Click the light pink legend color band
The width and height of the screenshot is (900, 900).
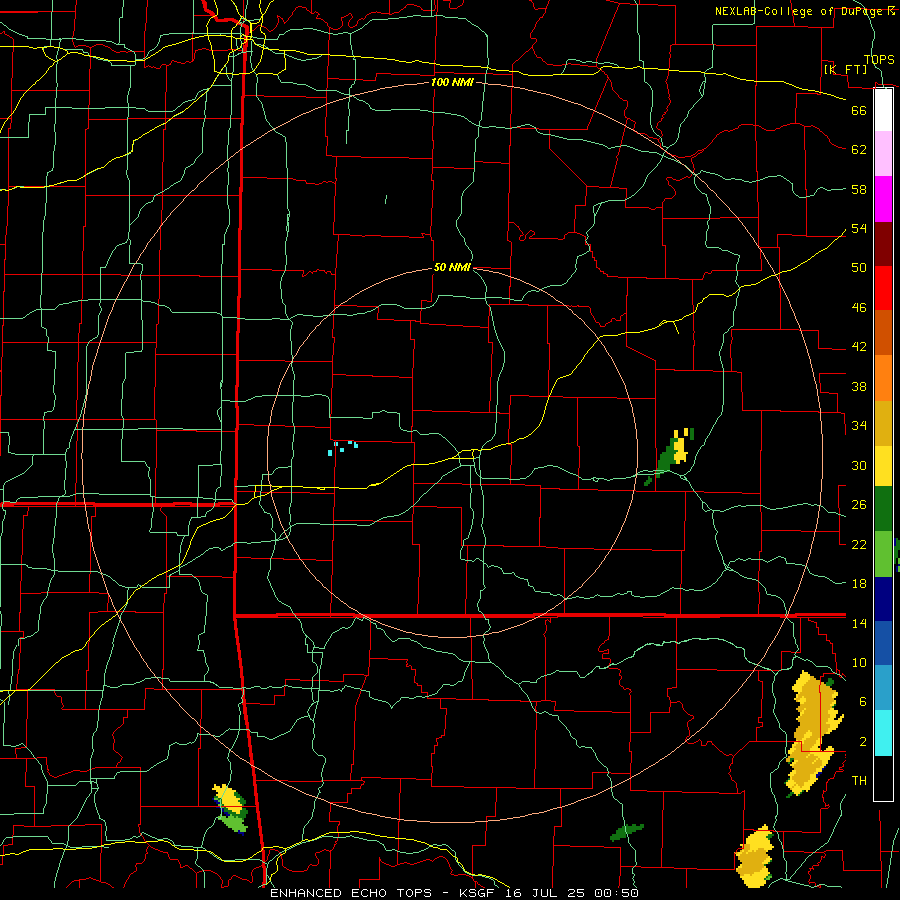[x=883, y=154]
